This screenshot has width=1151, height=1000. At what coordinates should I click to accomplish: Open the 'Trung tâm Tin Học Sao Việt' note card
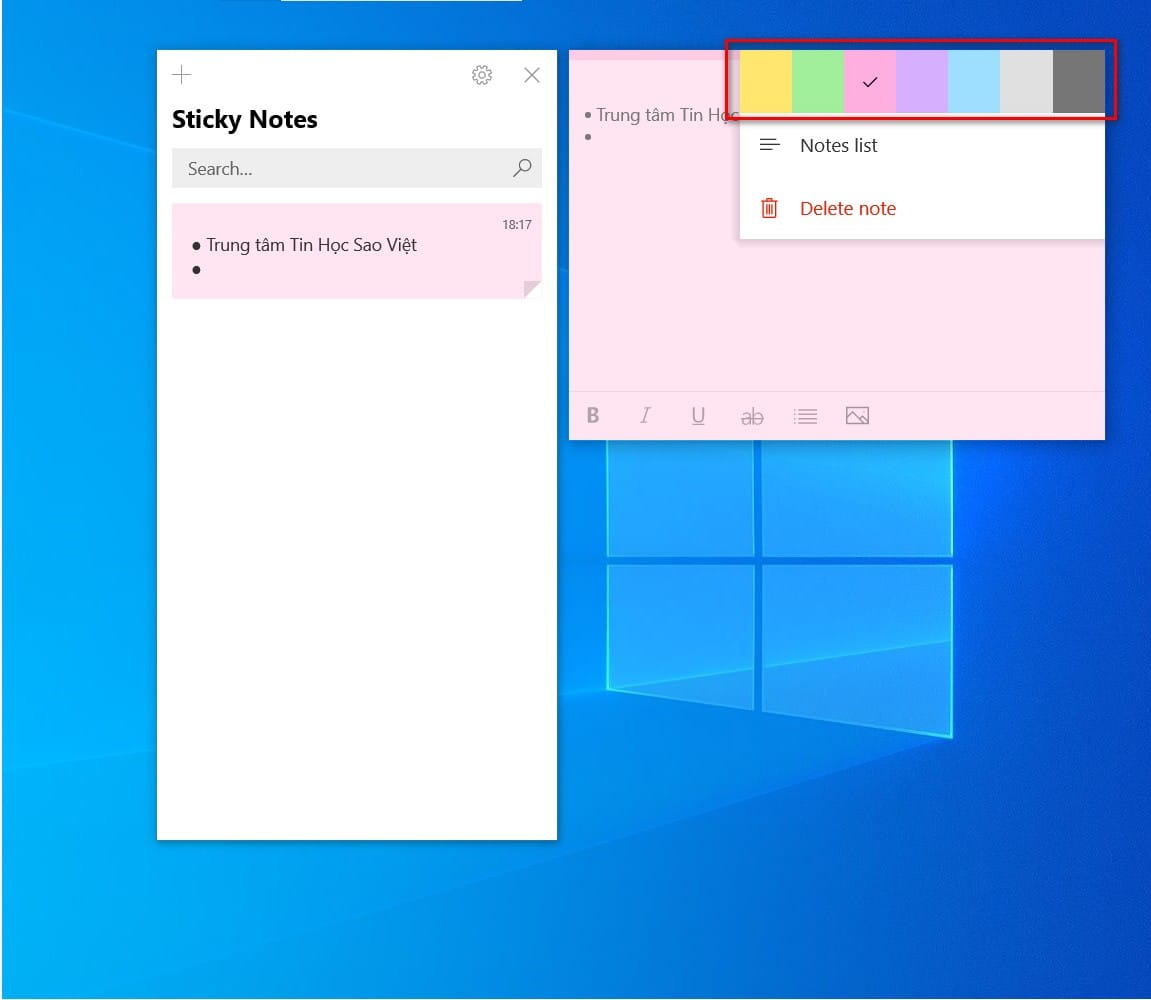click(357, 251)
